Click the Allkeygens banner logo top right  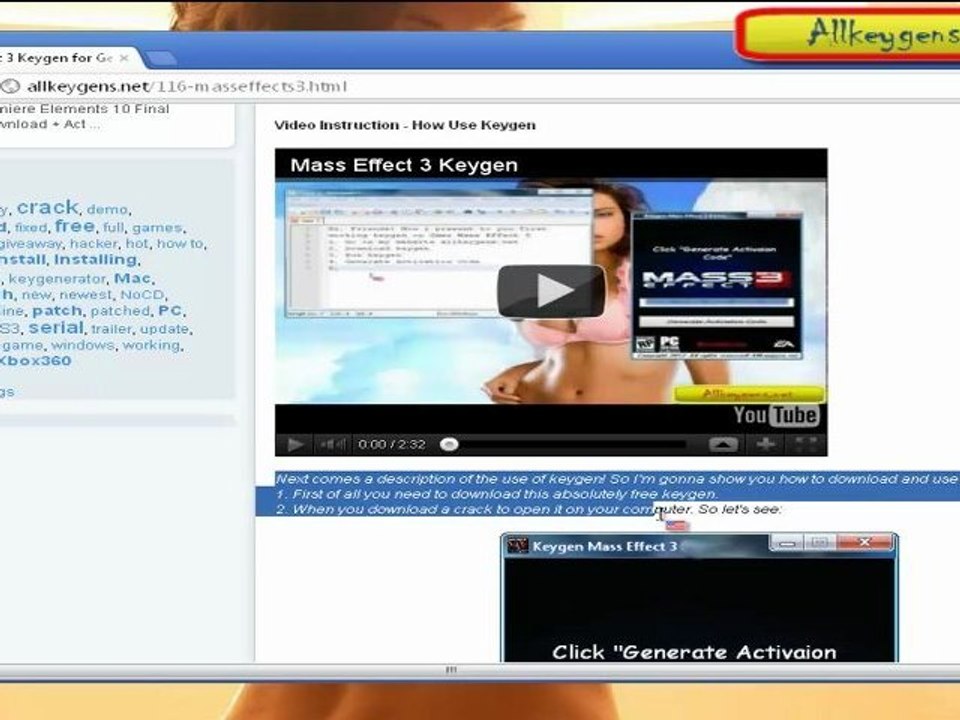click(x=850, y=34)
